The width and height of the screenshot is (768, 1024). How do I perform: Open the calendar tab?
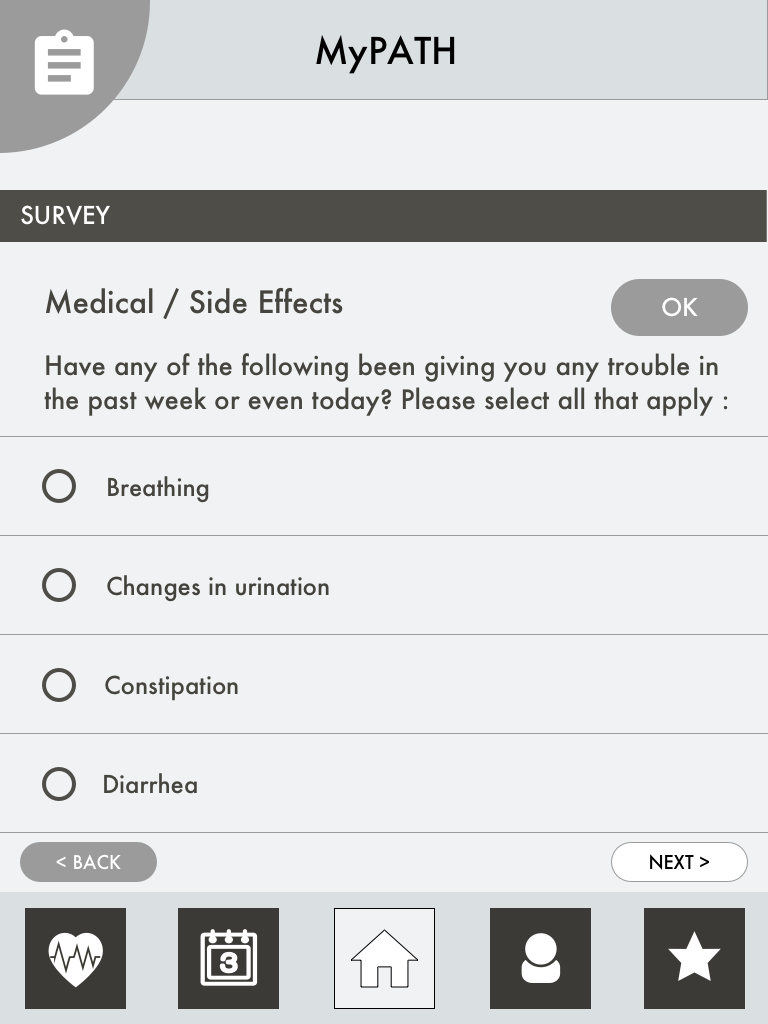point(229,958)
